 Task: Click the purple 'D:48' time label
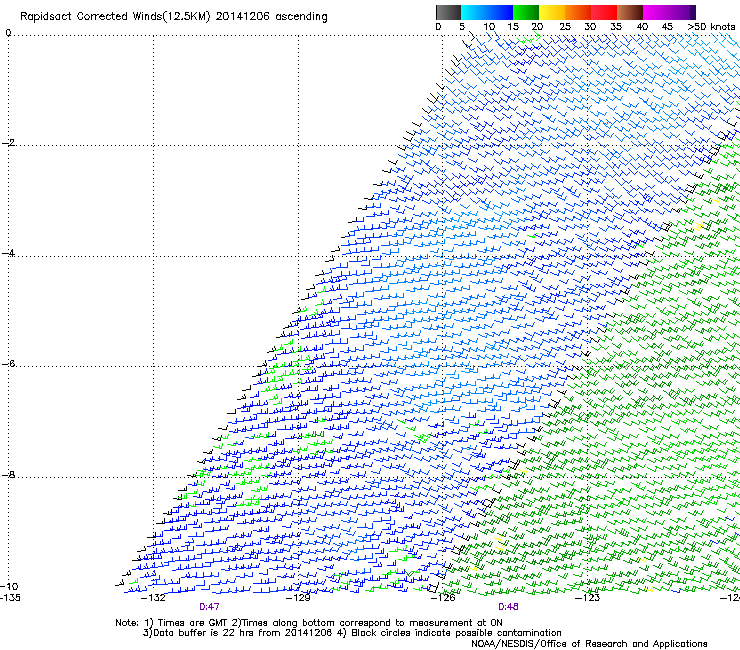tap(508, 607)
